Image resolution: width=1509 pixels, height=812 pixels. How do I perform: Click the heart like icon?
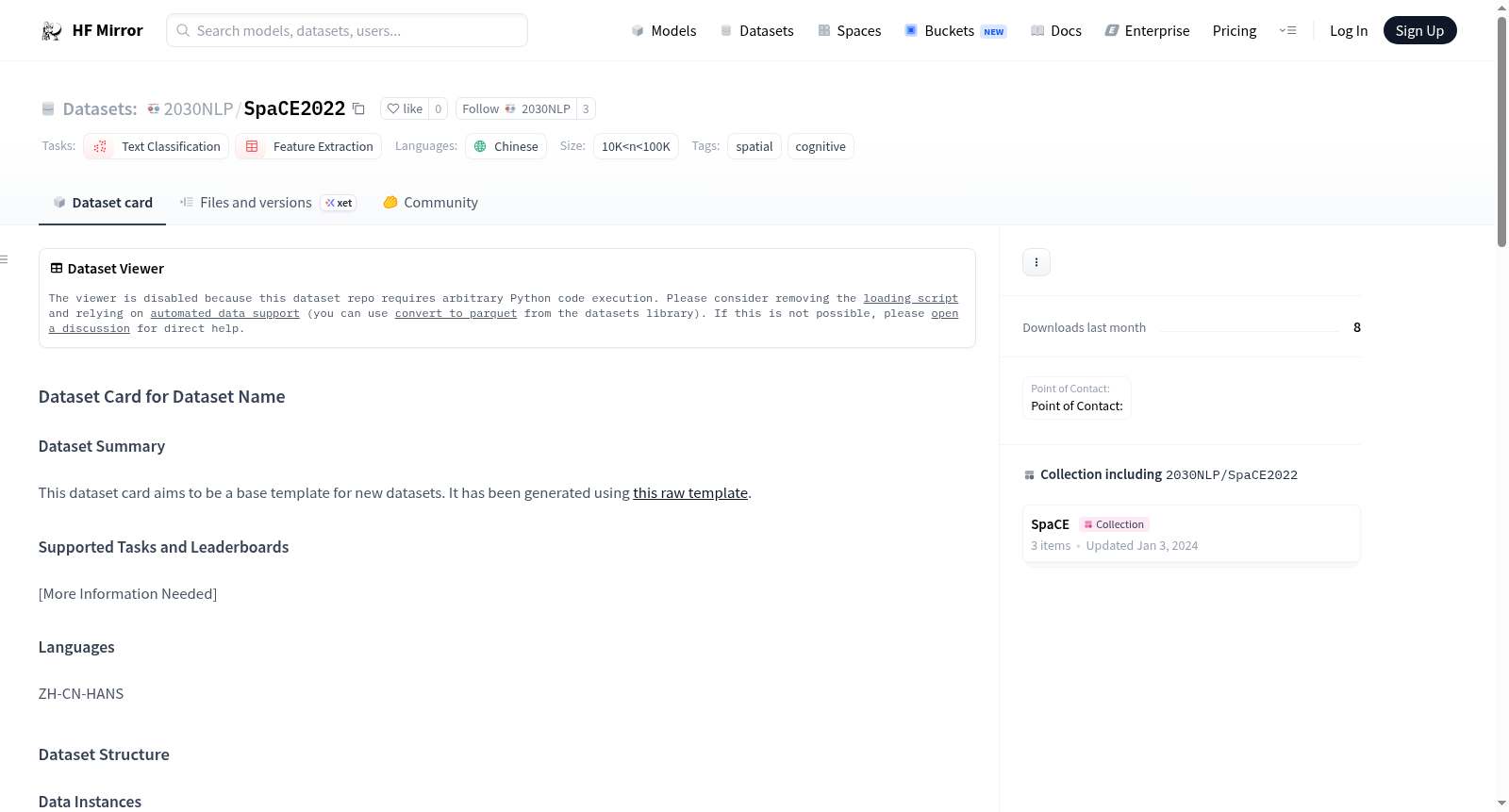393,108
